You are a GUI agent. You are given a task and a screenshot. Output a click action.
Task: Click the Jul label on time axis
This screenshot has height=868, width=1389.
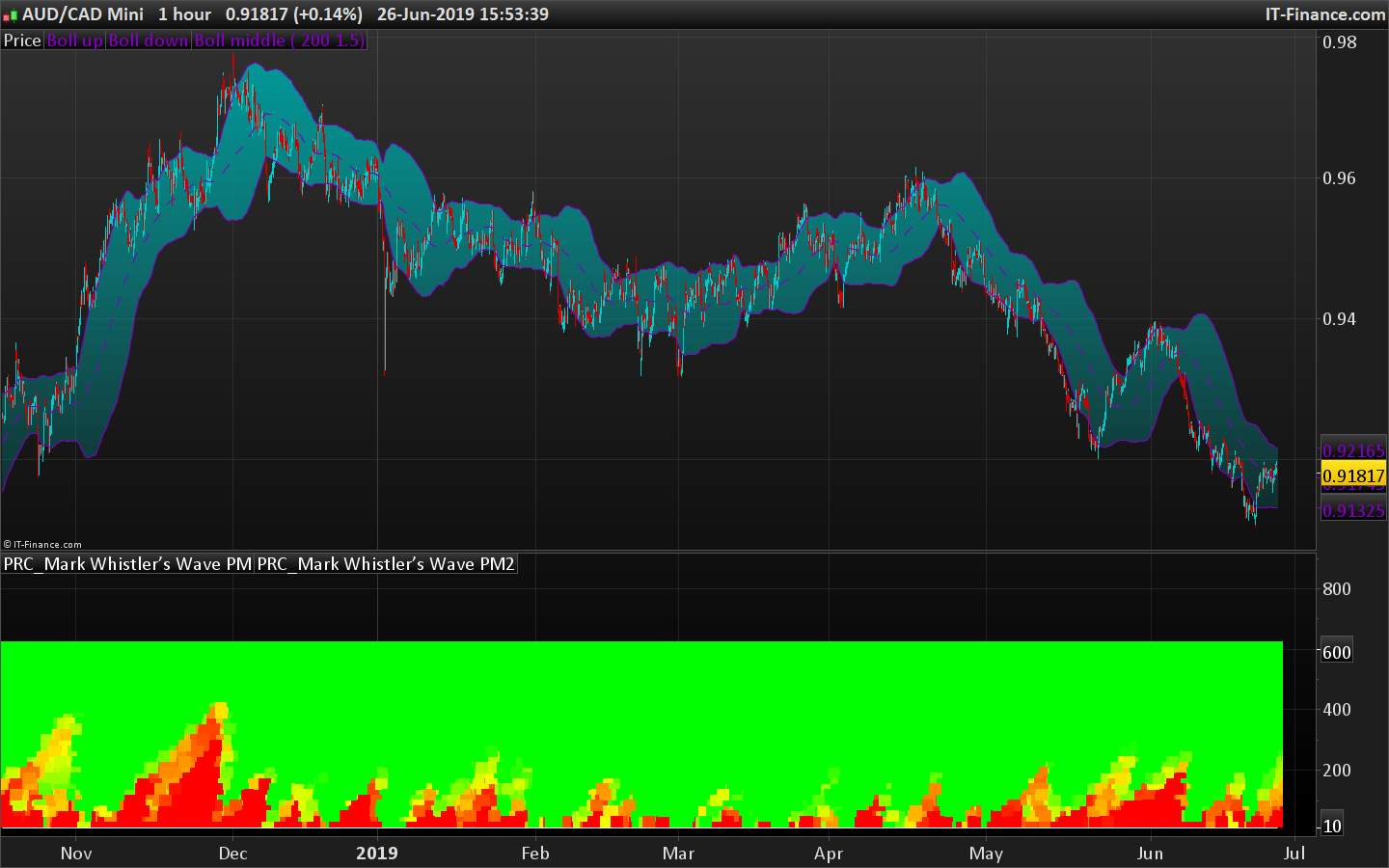pyautogui.click(x=1294, y=854)
